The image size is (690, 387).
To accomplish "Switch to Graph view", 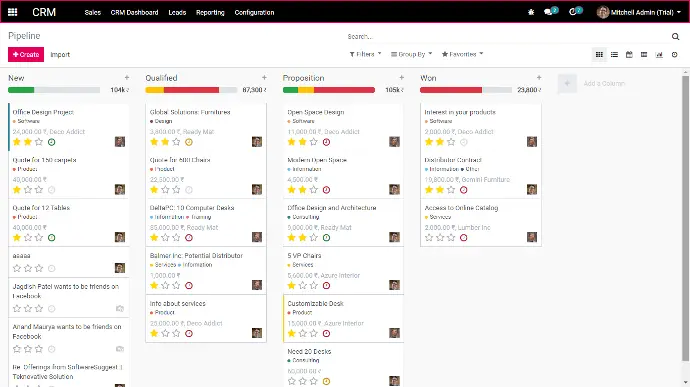I will (659, 55).
